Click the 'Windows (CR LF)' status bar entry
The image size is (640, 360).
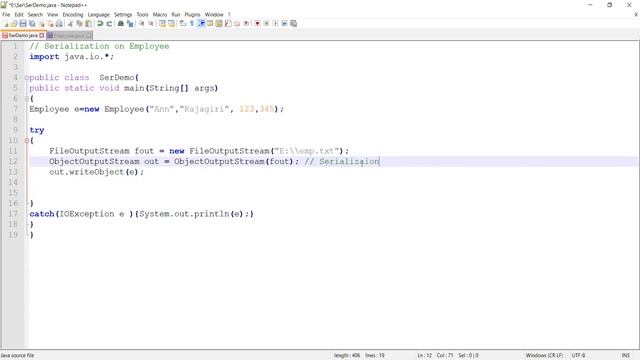click(x=544, y=356)
